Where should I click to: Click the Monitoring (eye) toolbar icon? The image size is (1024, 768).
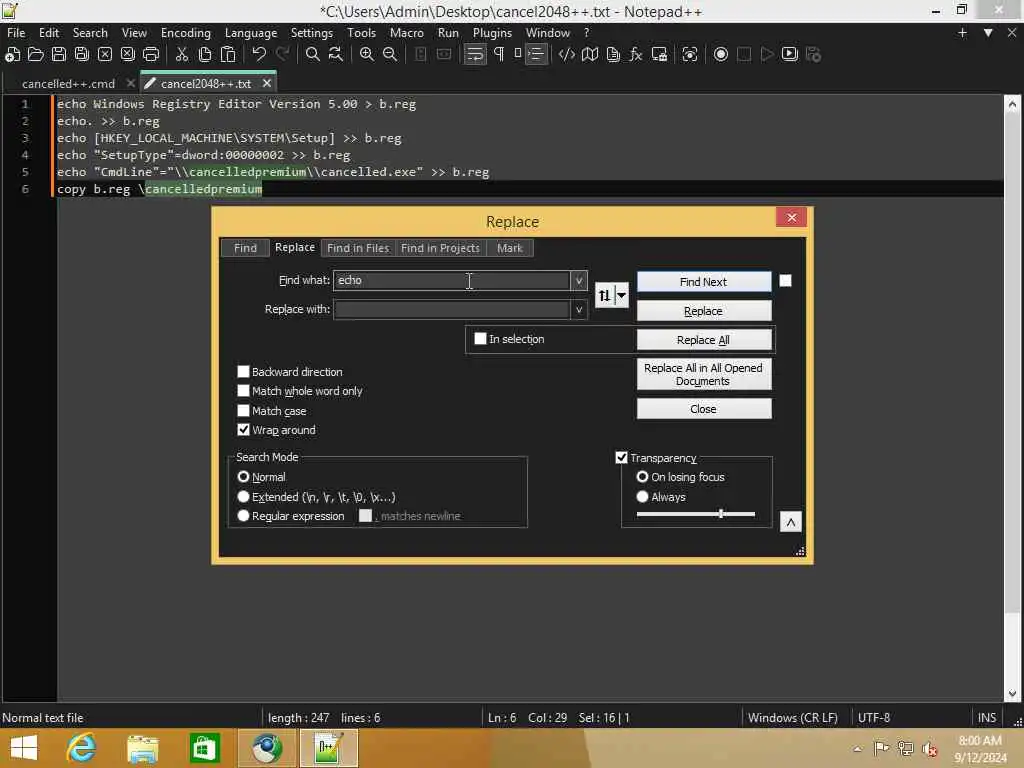pyautogui.click(x=690, y=54)
